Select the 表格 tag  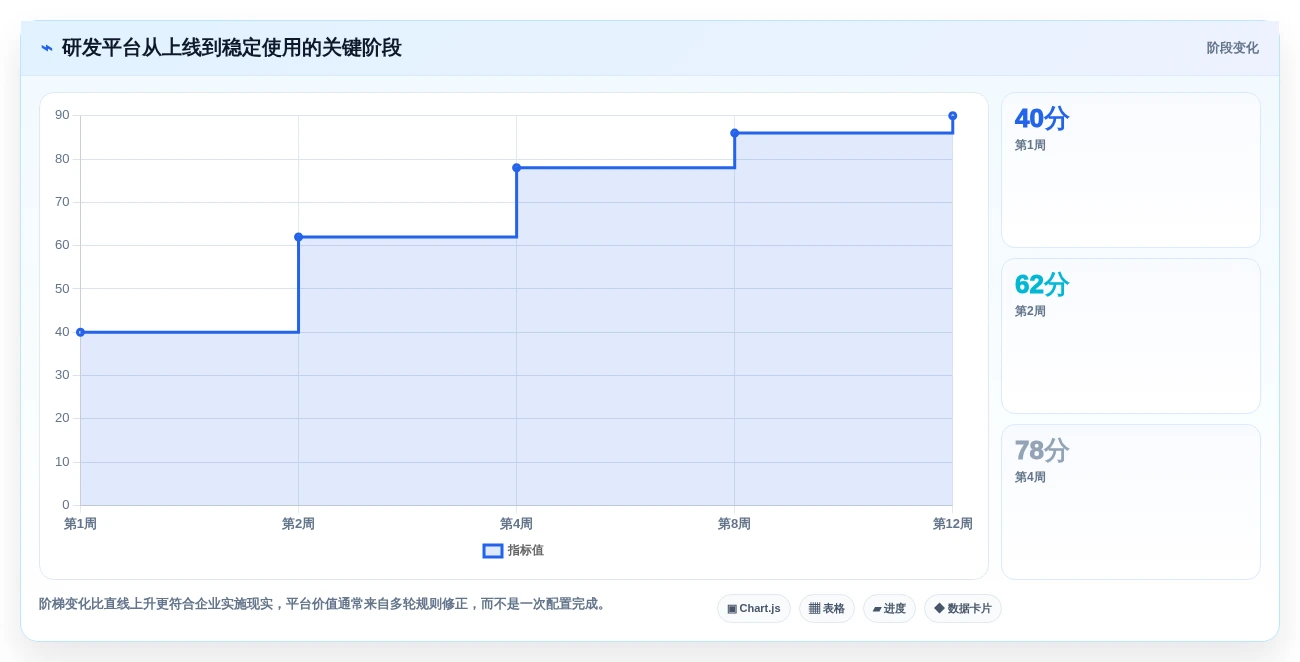(x=826, y=608)
